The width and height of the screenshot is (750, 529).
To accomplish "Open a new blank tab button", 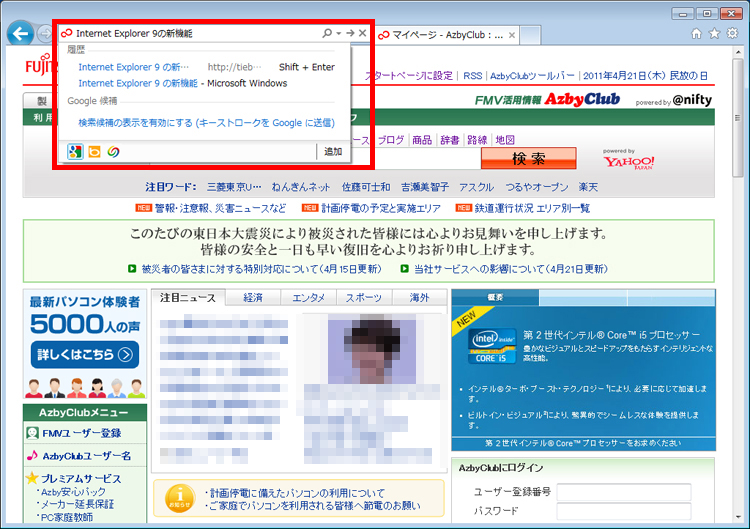I will [x=530, y=35].
